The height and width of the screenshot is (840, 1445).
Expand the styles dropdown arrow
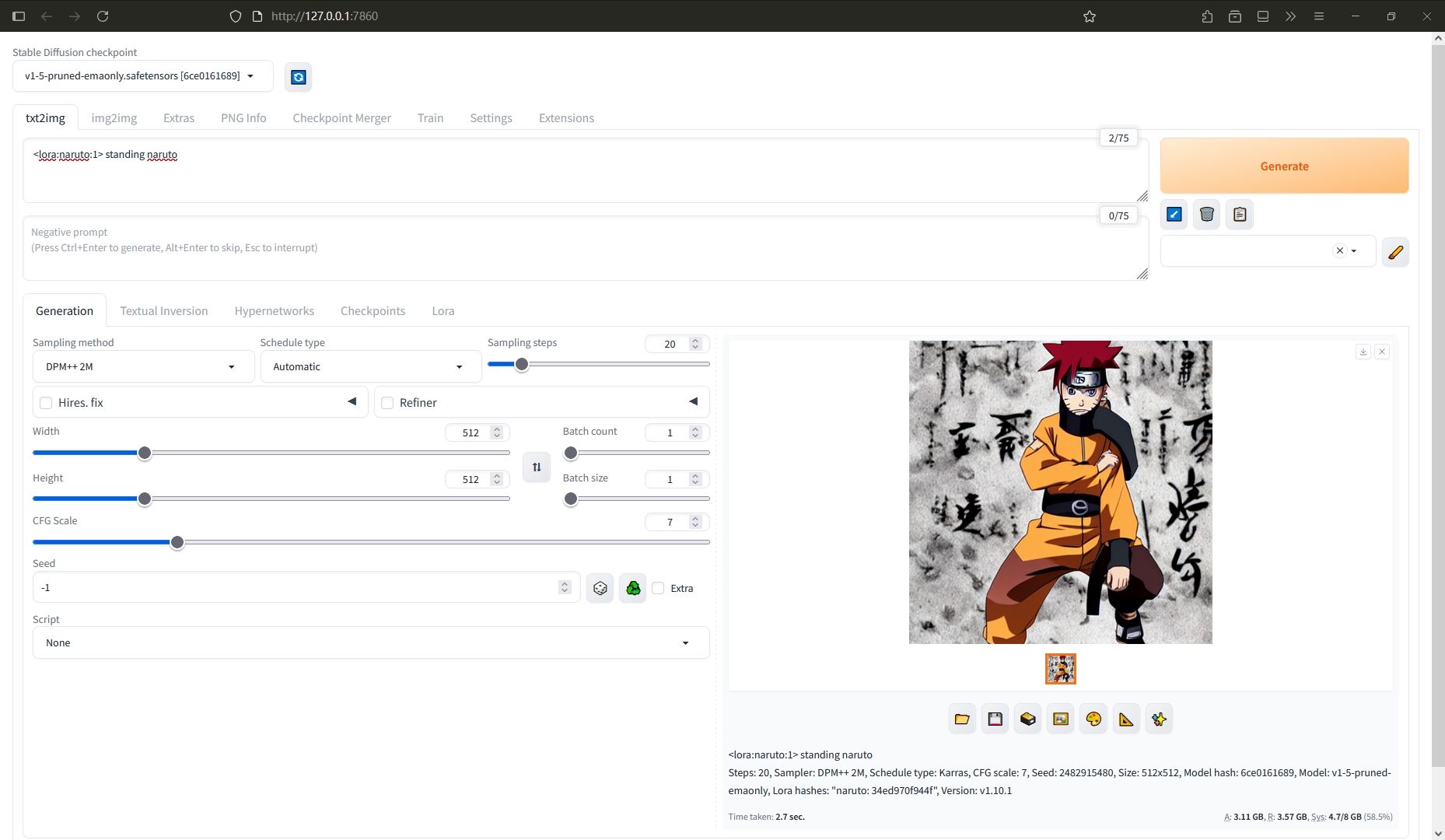tap(1354, 250)
